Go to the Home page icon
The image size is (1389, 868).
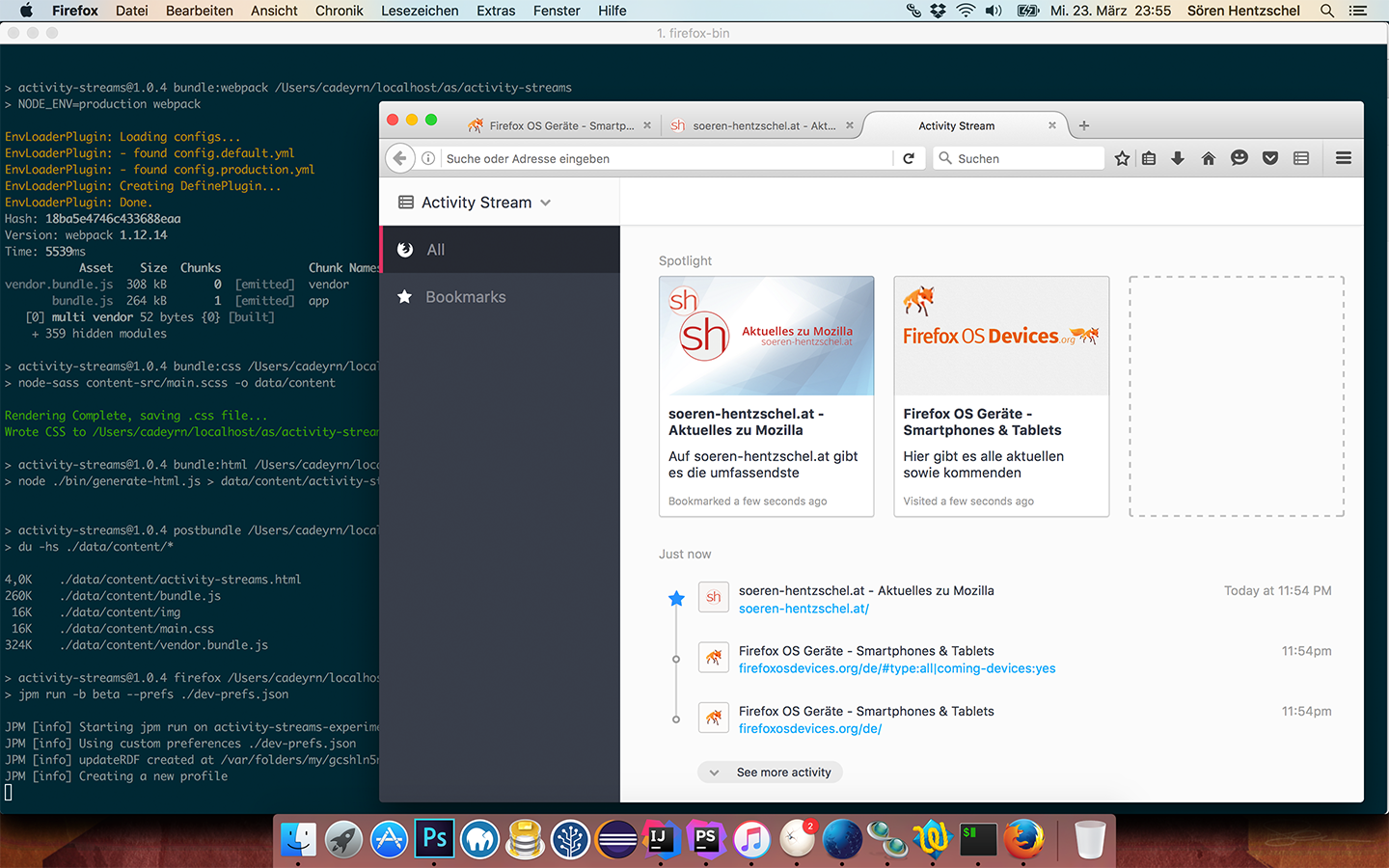[1208, 158]
